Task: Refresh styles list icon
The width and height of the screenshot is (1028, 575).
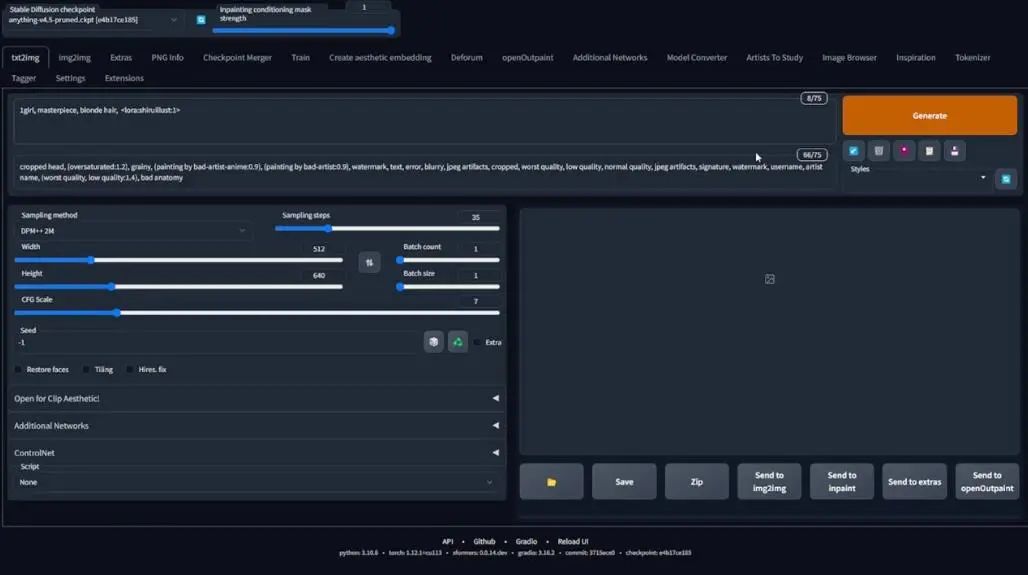Action: (x=1006, y=179)
